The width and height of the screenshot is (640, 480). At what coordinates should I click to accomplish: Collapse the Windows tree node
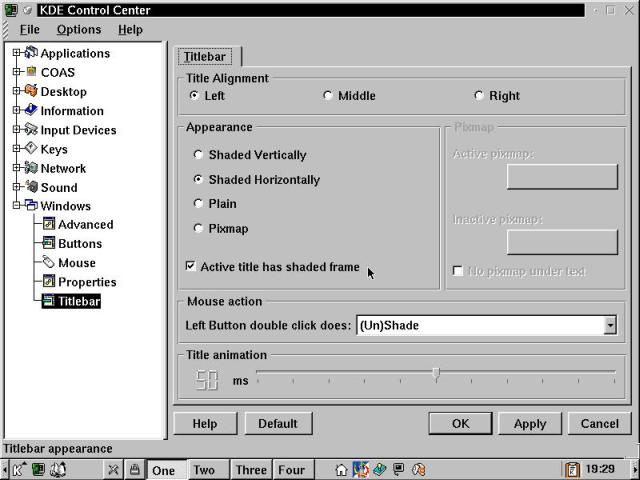click(x=16, y=206)
